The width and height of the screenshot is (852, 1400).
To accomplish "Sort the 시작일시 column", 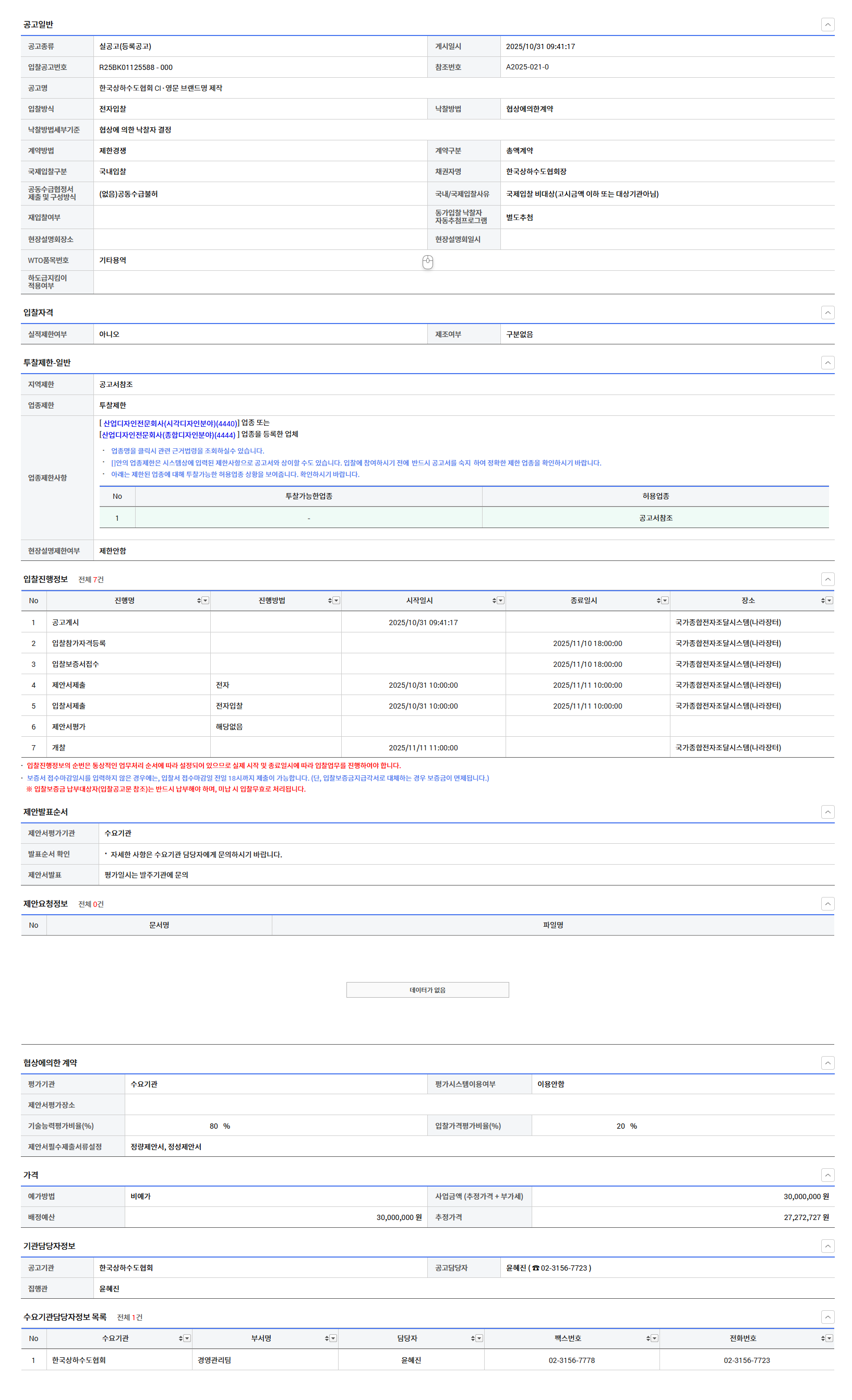I will click(x=494, y=601).
